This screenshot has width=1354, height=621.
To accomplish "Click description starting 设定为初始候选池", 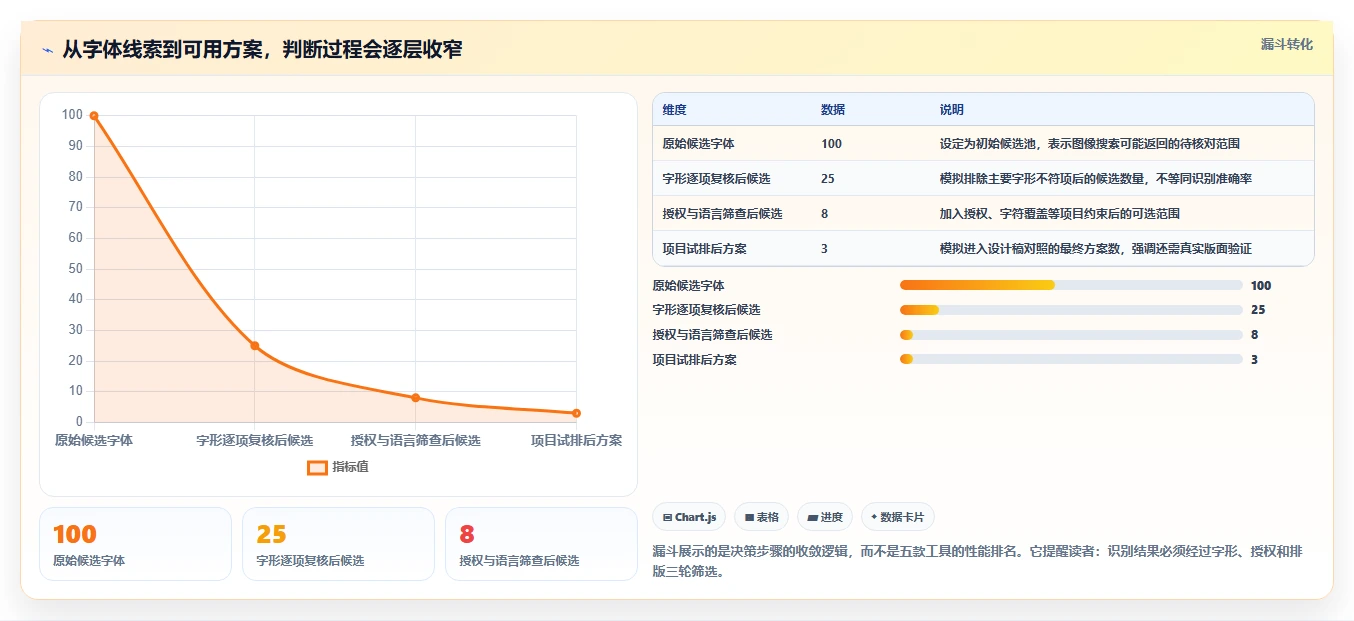I will point(1090,144).
